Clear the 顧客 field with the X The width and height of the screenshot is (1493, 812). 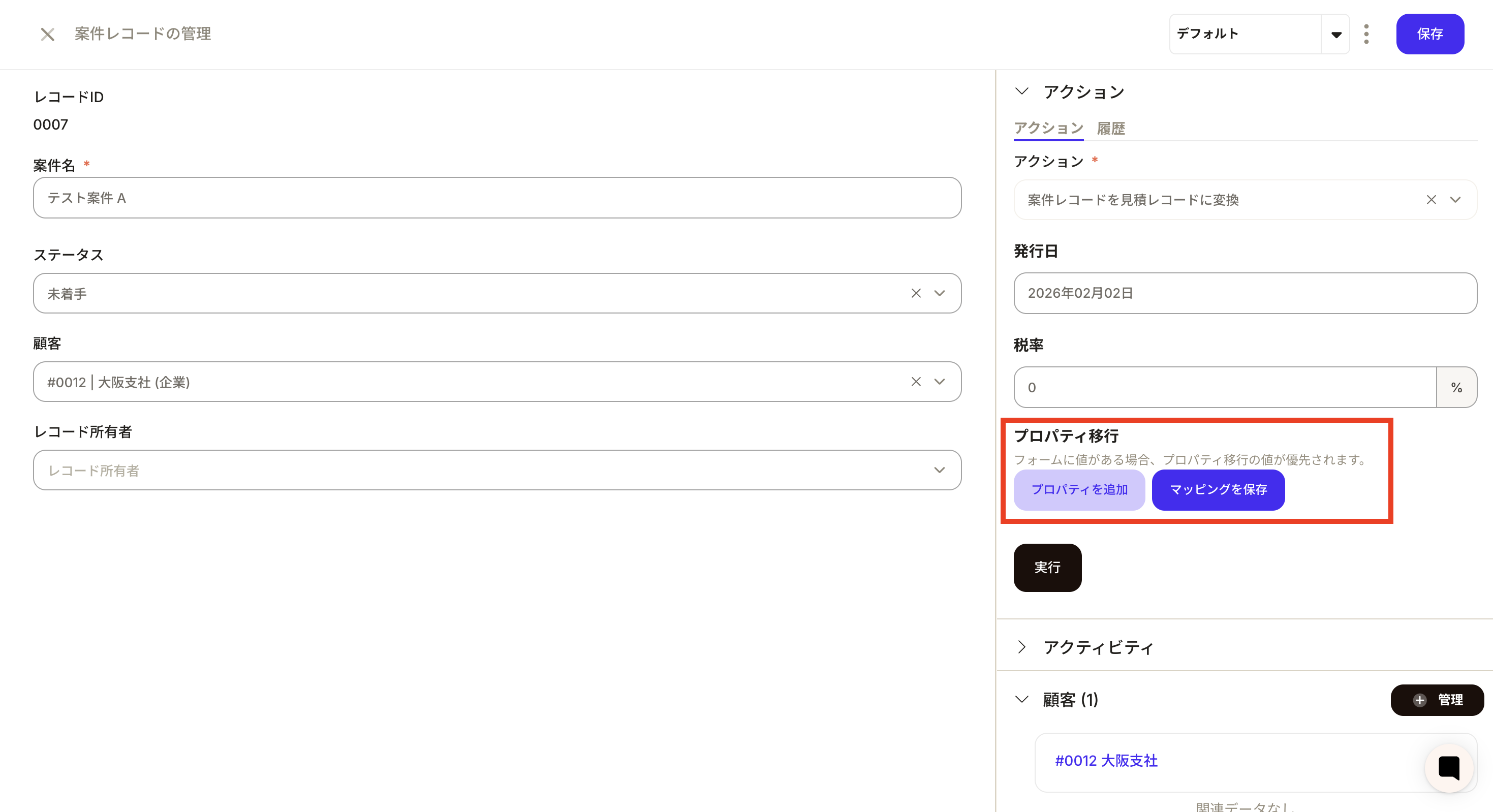[916, 382]
